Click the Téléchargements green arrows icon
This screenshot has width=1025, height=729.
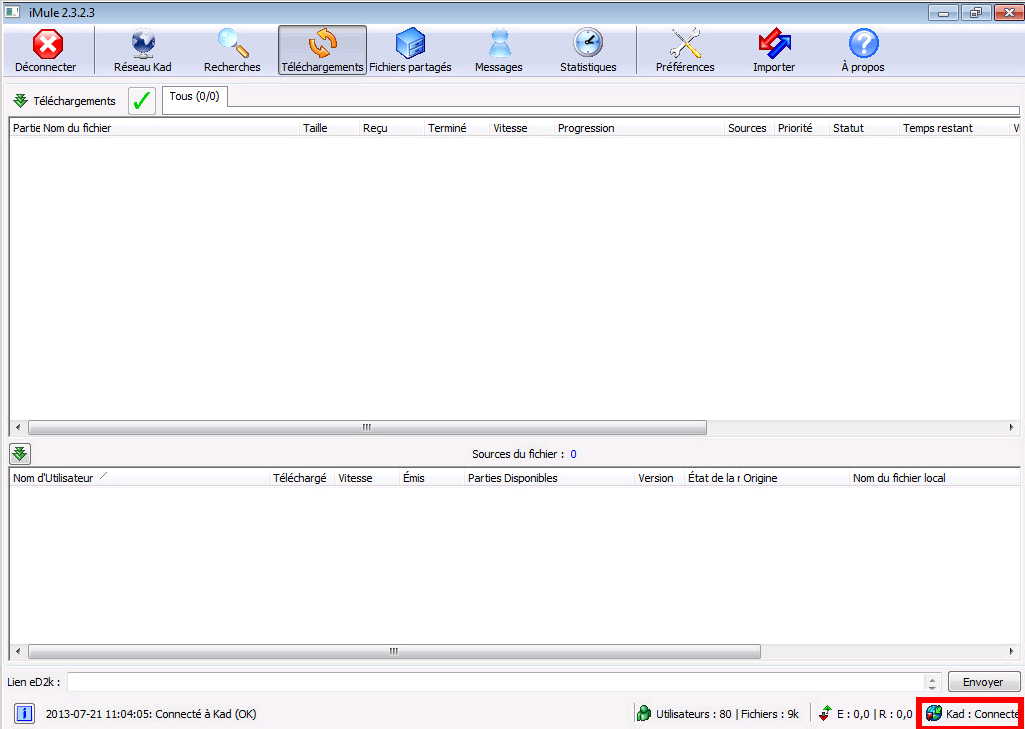[20, 101]
